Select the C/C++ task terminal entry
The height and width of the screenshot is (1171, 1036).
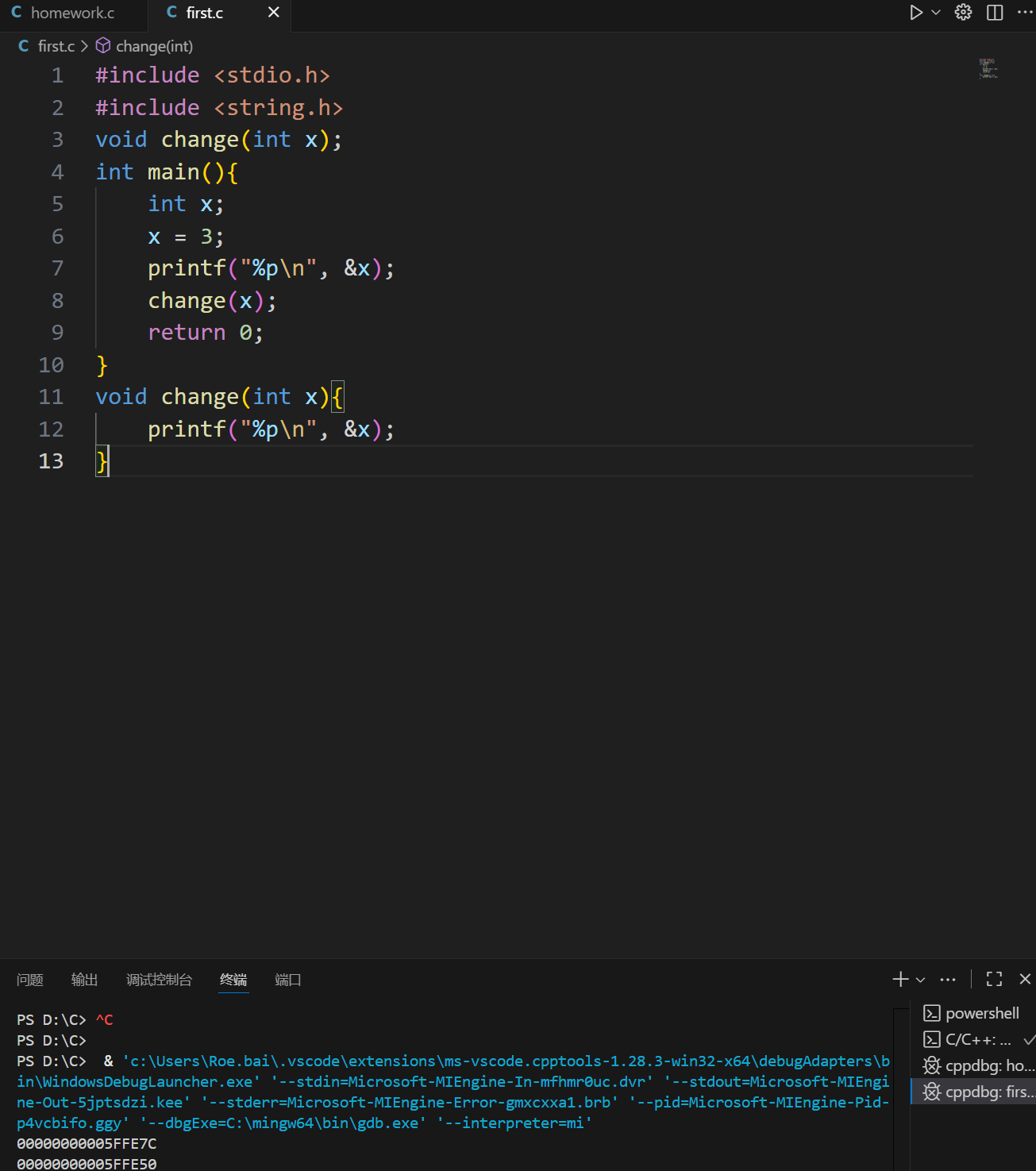973,1039
